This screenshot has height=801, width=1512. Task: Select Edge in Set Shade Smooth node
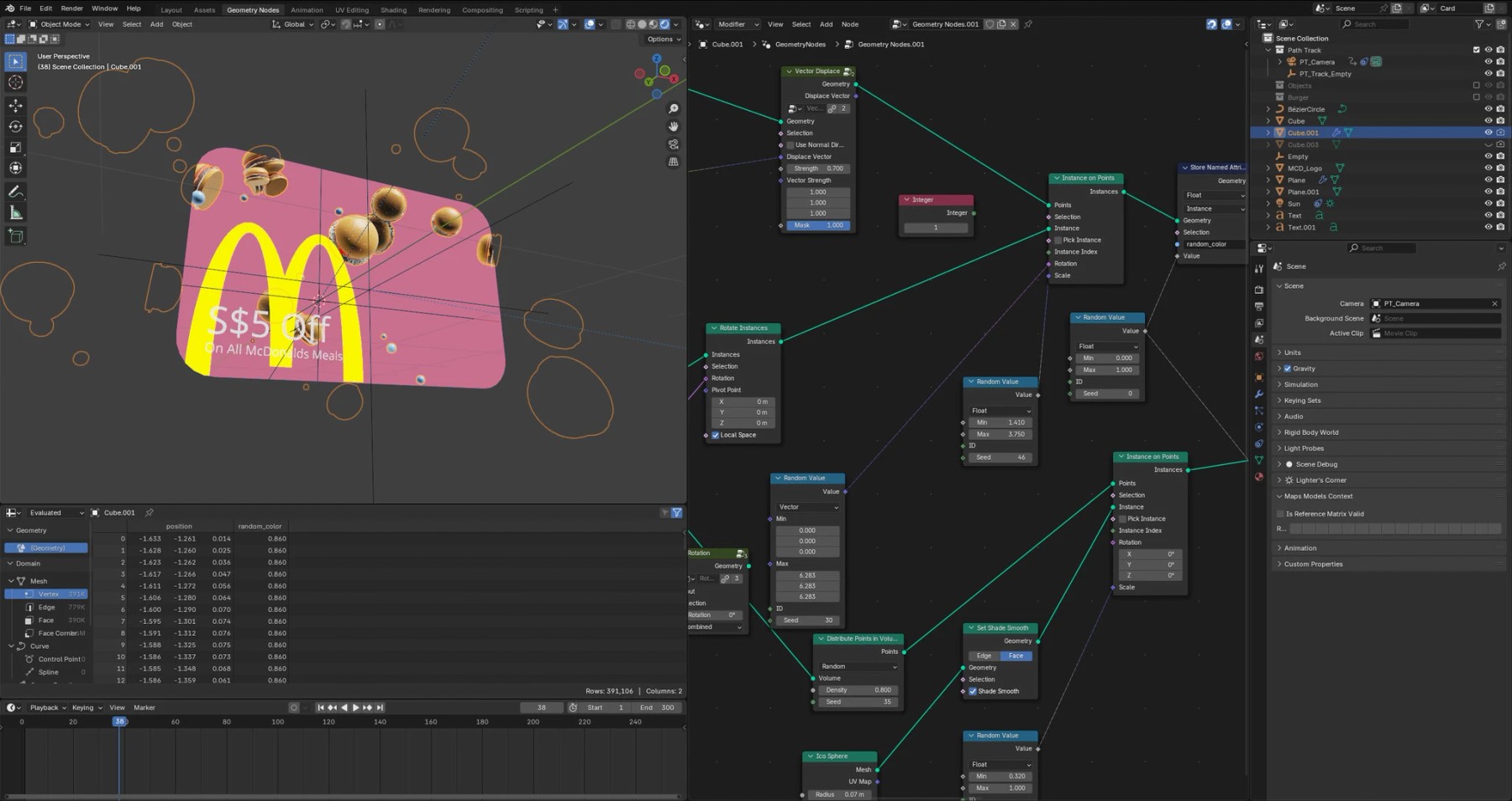(984, 656)
